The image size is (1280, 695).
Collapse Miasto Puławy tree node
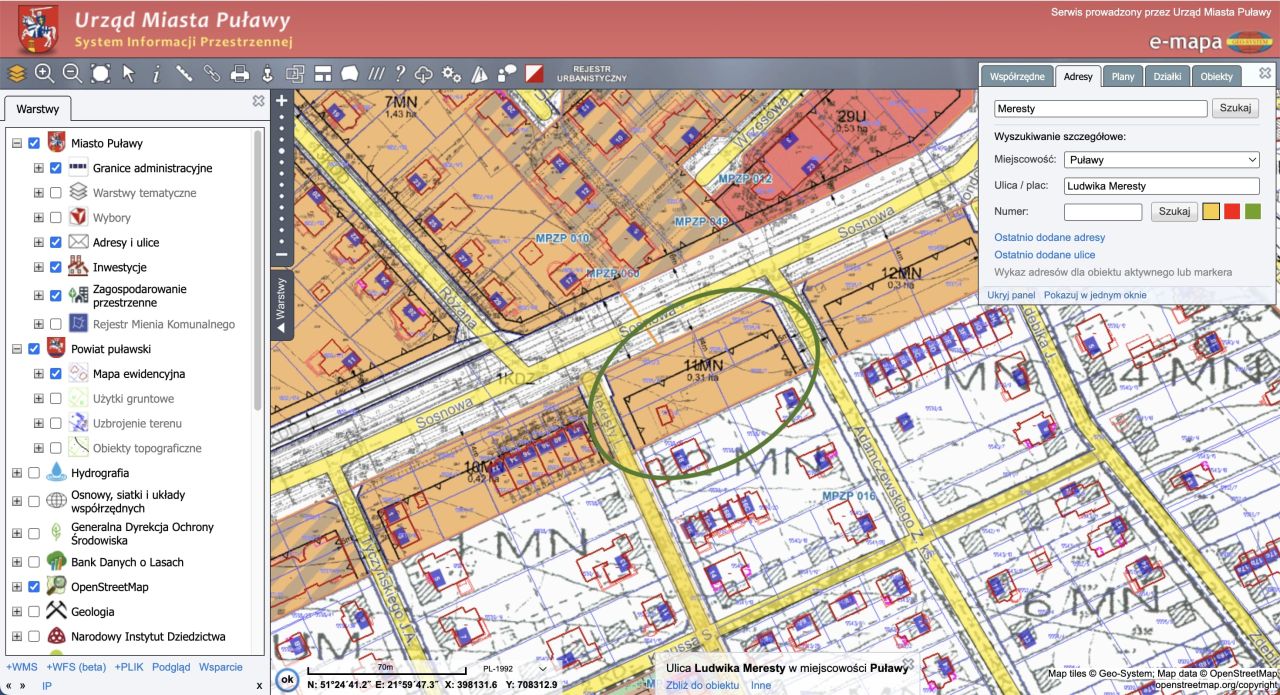click(17, 143)
